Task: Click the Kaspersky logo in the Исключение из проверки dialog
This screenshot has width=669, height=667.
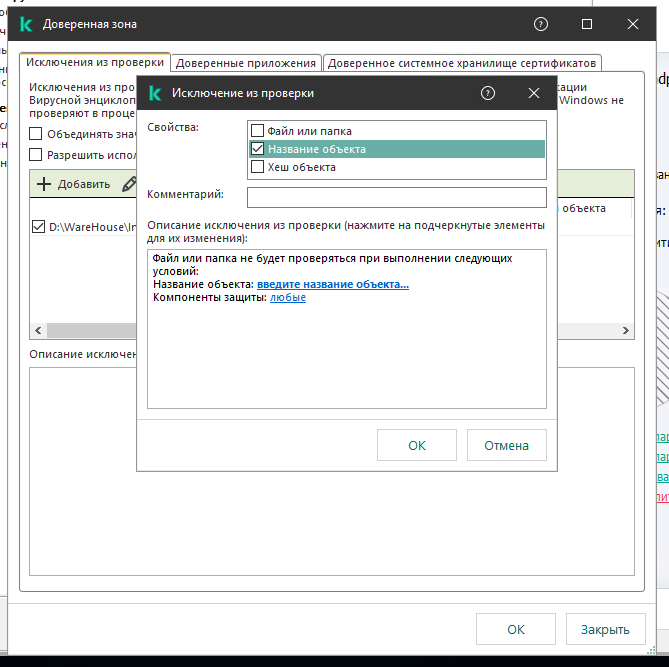Action: (x=155, y=93)
